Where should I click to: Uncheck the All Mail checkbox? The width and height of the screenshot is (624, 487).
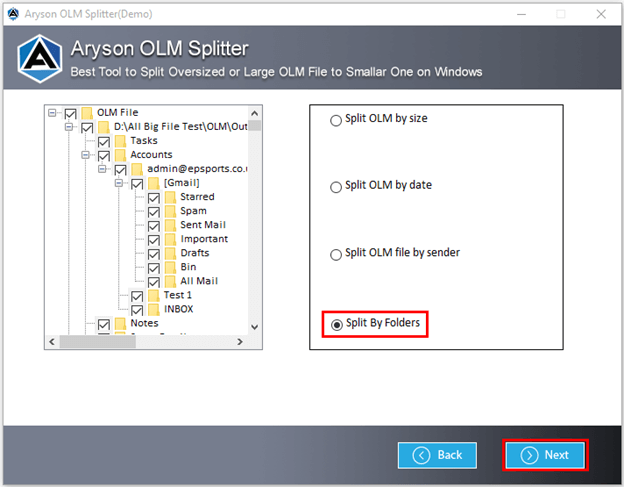pyautogui.click(x=154, y=282)
